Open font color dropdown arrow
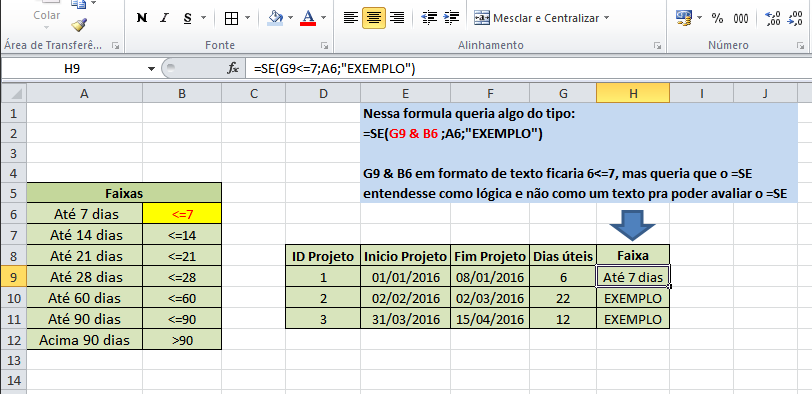812x394 pixels. pyautogui.click(x=324, y=18)
